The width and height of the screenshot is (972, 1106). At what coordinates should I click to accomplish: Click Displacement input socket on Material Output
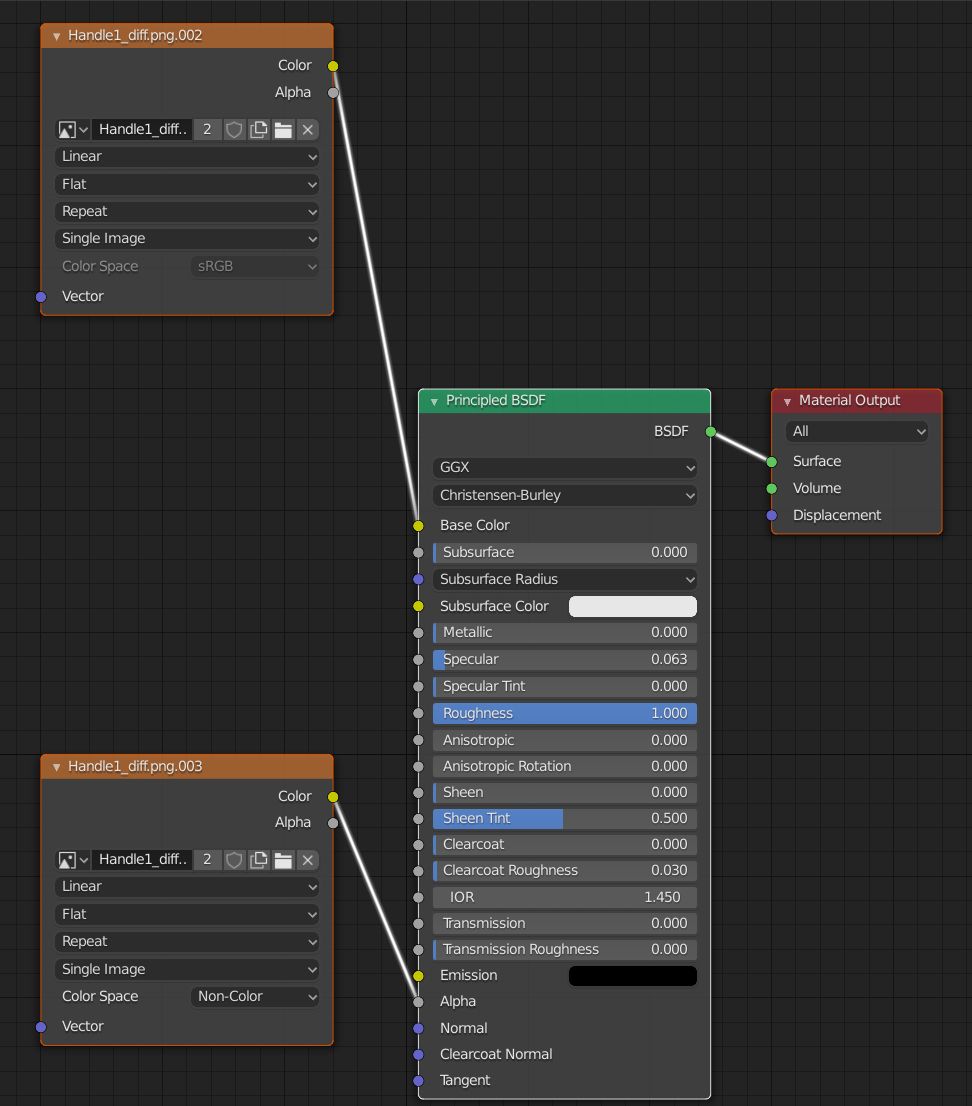(x=772, y=516)
